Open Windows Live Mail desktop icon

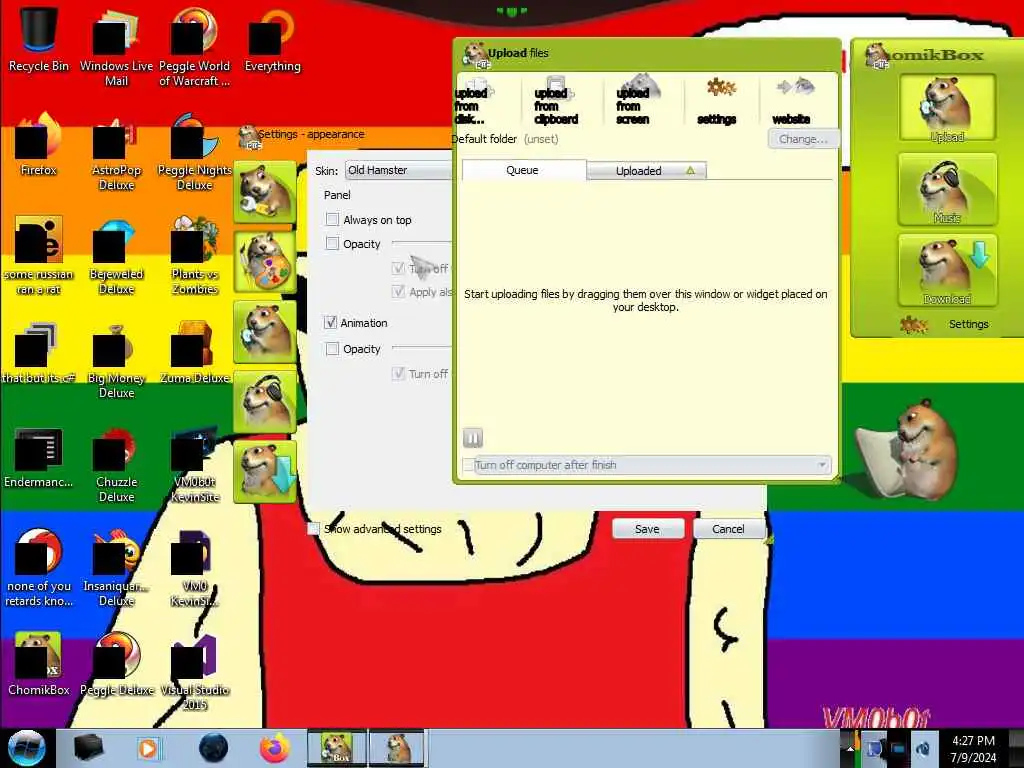pyautogui.click(x=116, y=47)
